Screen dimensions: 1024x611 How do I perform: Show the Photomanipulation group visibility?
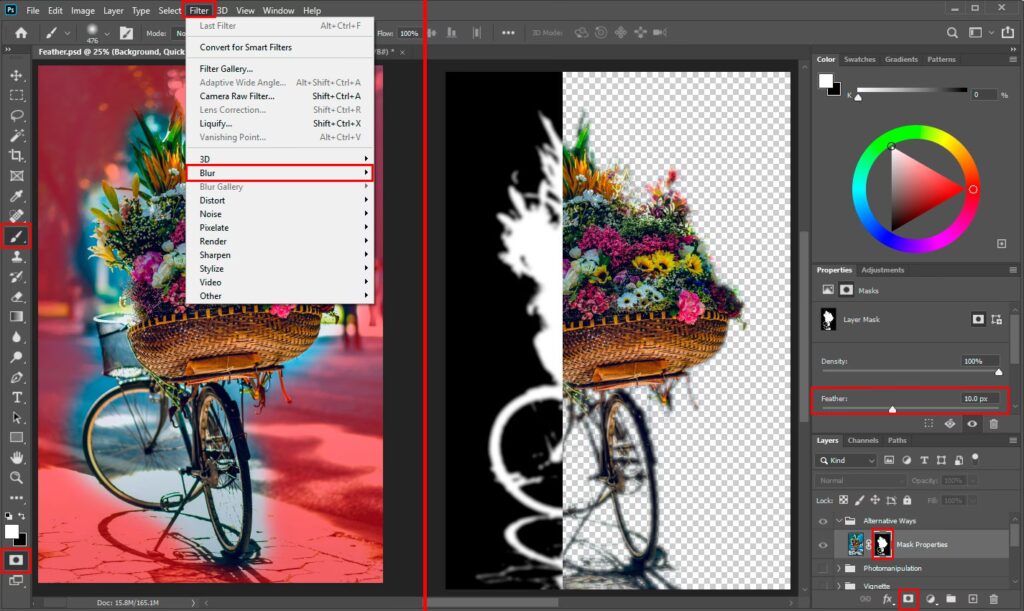[x=823, y=568]
